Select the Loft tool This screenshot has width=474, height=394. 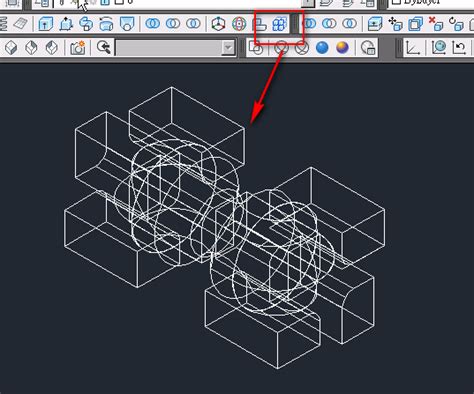pos(127,24)
